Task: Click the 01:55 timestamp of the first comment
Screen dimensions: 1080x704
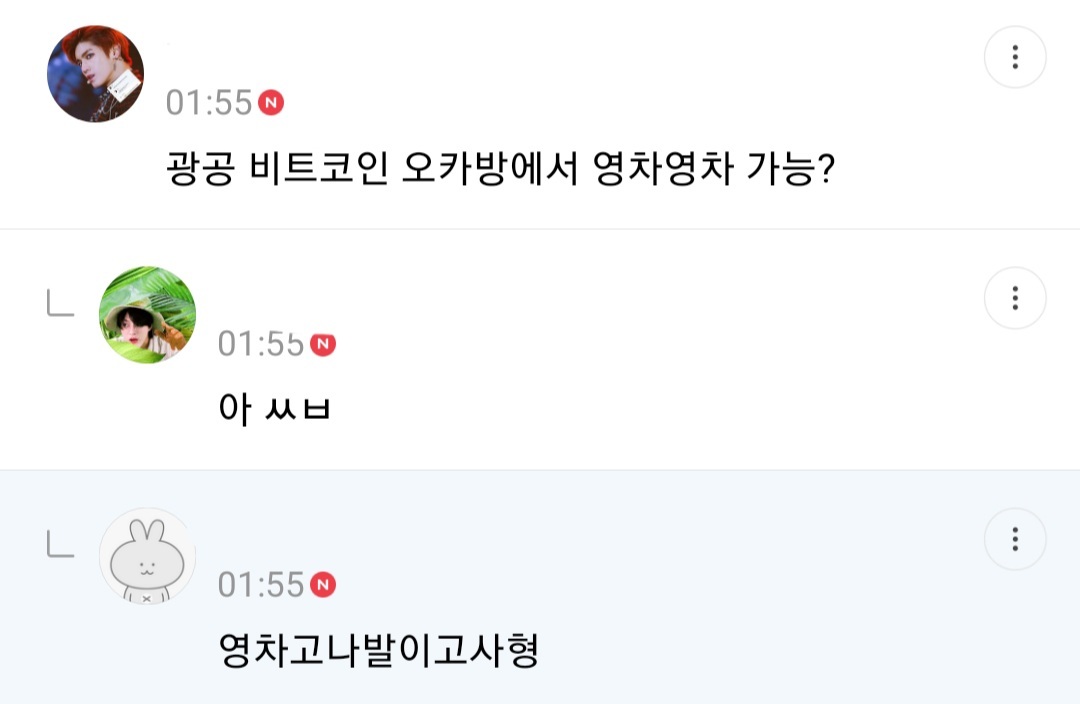Action: click(x=207, y=101)
